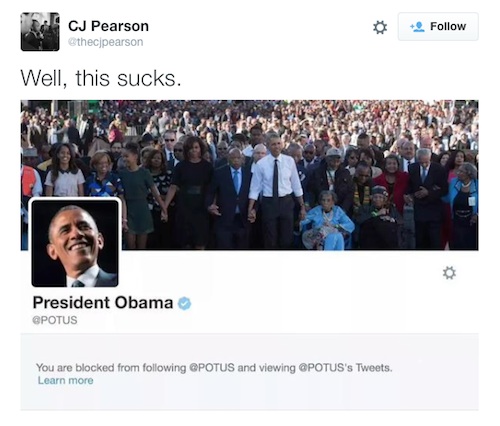
Task: Click the blocked from following notice text
Action: (214, 368)
